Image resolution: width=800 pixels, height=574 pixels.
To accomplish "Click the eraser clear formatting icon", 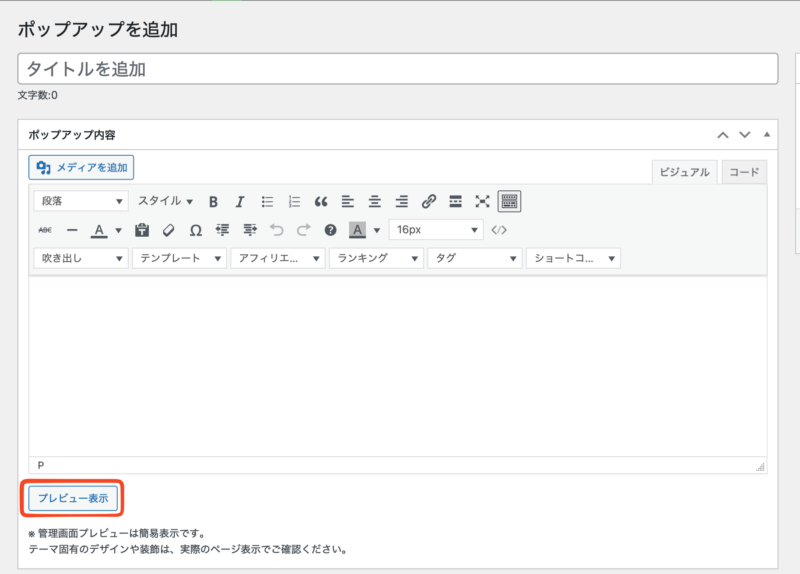I will 169,230.
